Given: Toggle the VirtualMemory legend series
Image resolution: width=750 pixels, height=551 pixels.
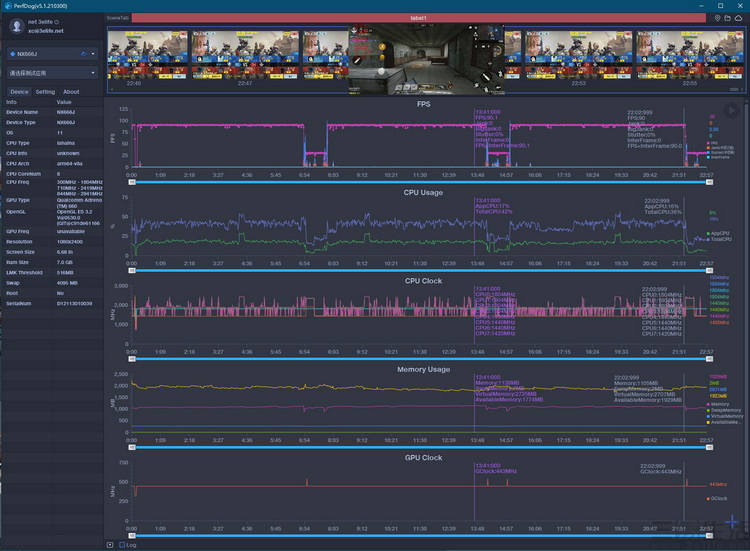Looking at the screenshot, I should tap(725, 416).
